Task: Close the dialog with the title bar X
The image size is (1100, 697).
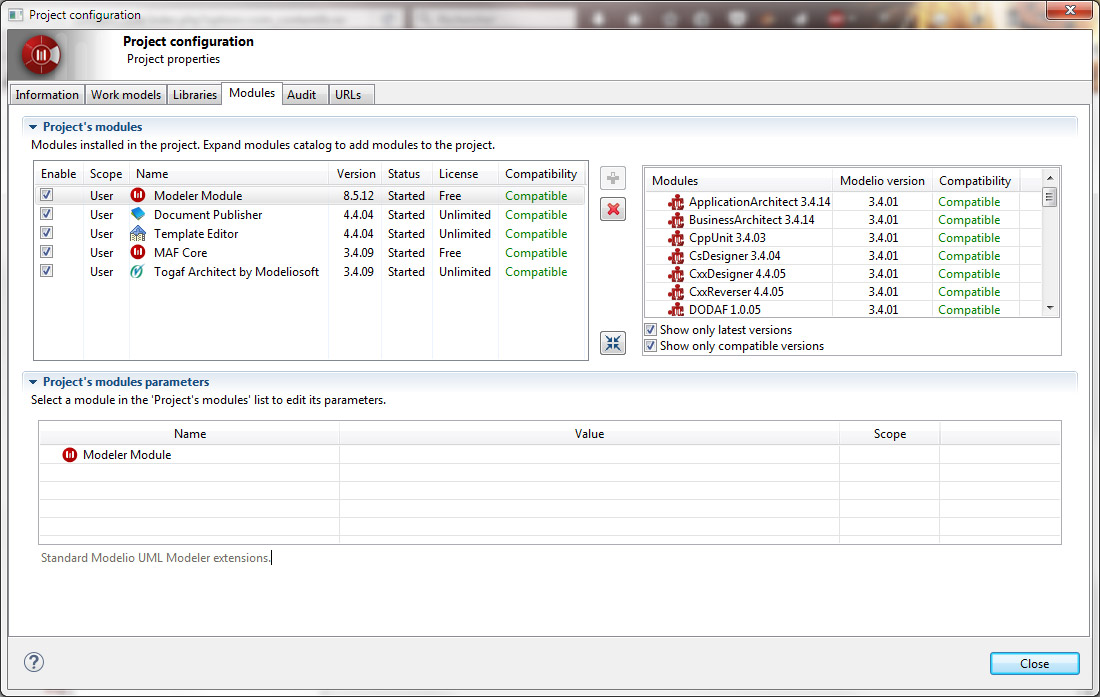Action: [1069, 11]
